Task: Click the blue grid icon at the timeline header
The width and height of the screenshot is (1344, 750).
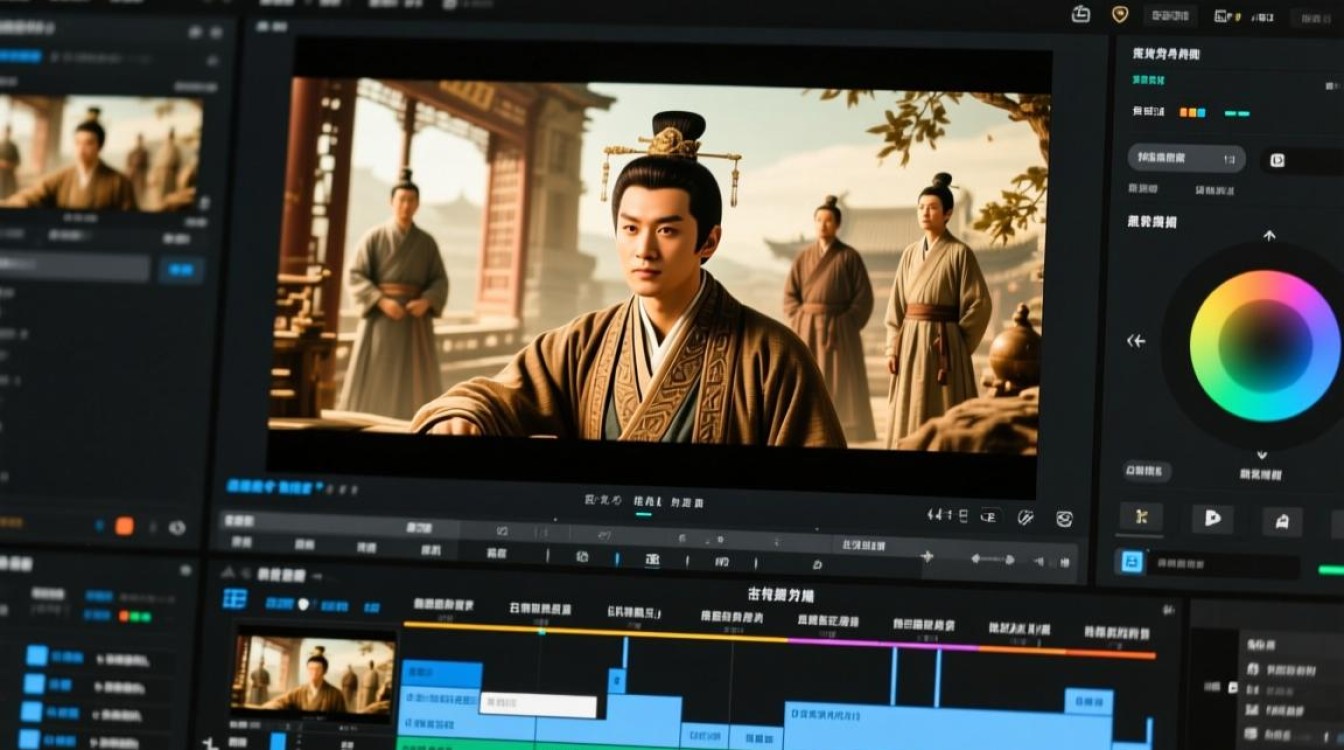Action: coord(235,599)
